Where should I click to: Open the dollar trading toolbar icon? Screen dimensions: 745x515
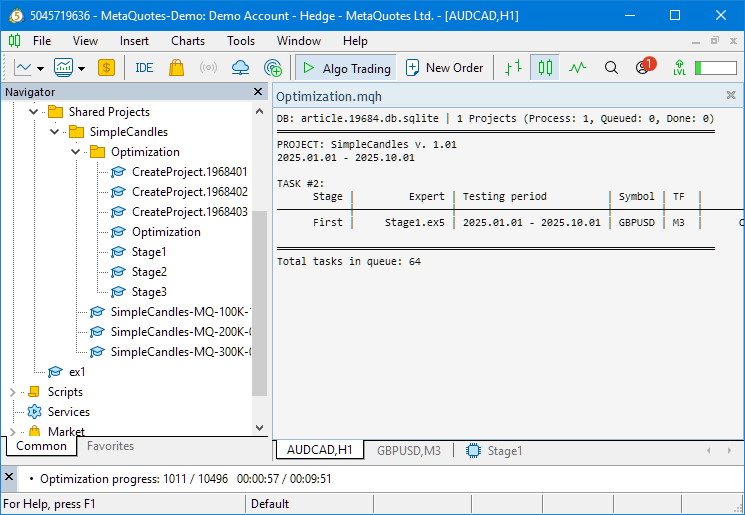coord(106,68)
